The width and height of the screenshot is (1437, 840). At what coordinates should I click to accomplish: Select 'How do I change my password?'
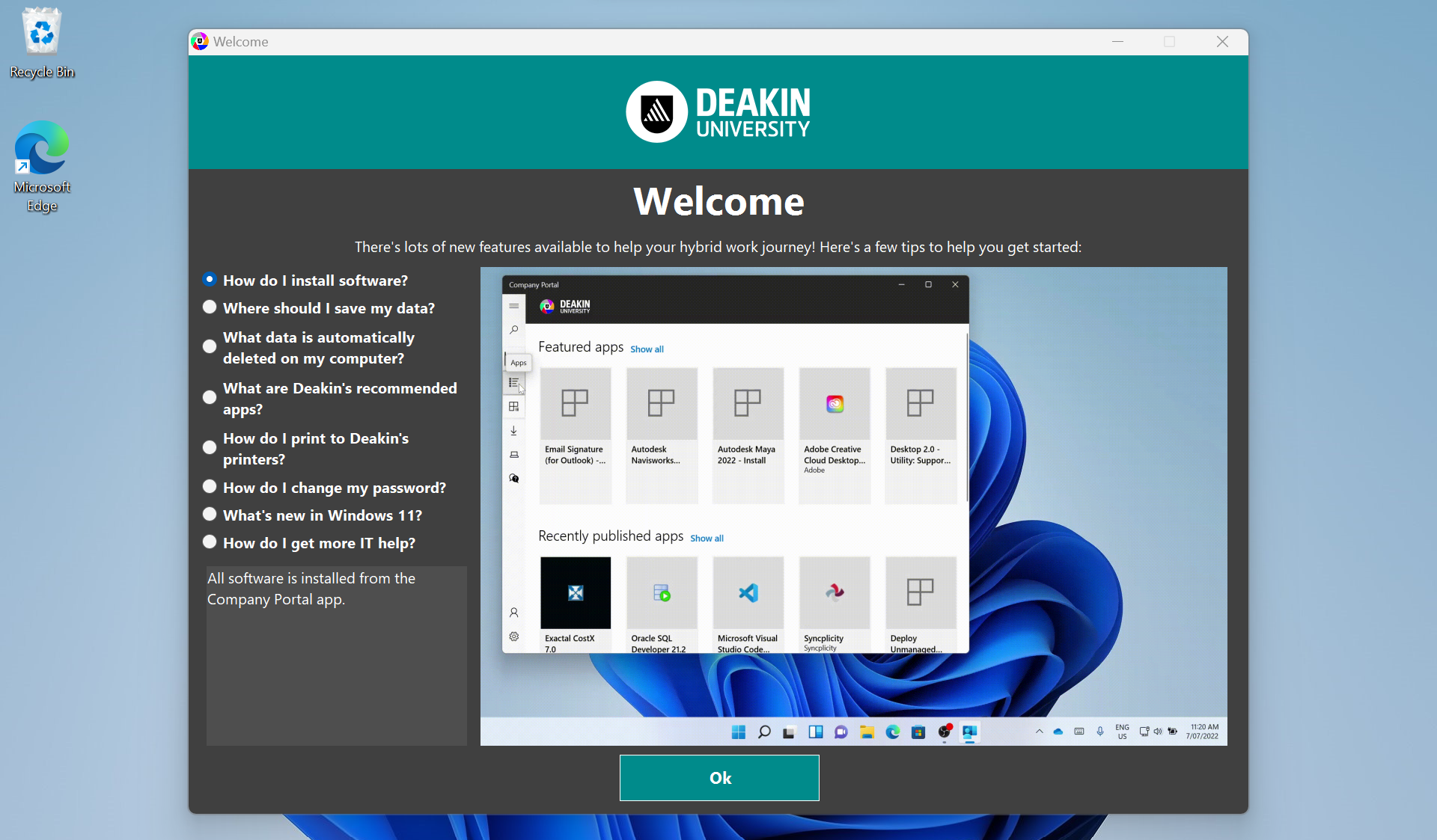[x=325, y=487]
